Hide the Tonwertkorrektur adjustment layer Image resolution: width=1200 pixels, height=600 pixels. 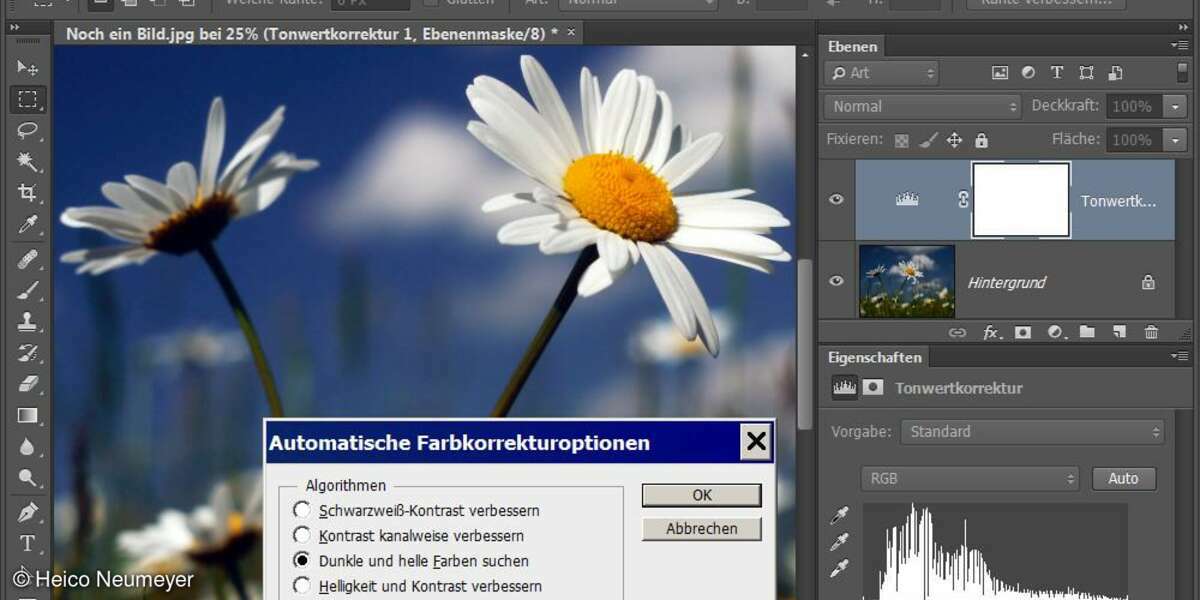point(836,199)
